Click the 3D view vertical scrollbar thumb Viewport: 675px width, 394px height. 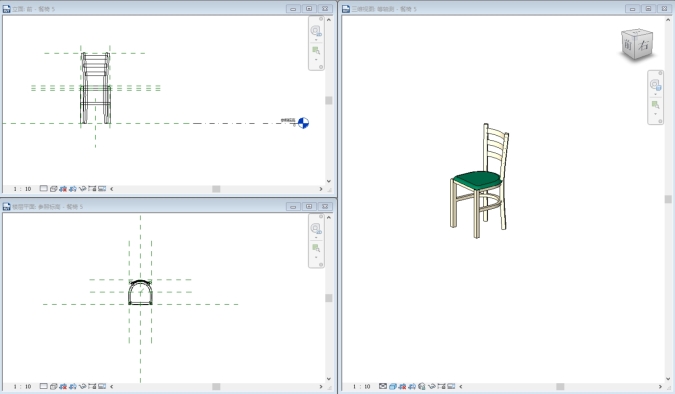coord(668,199)
